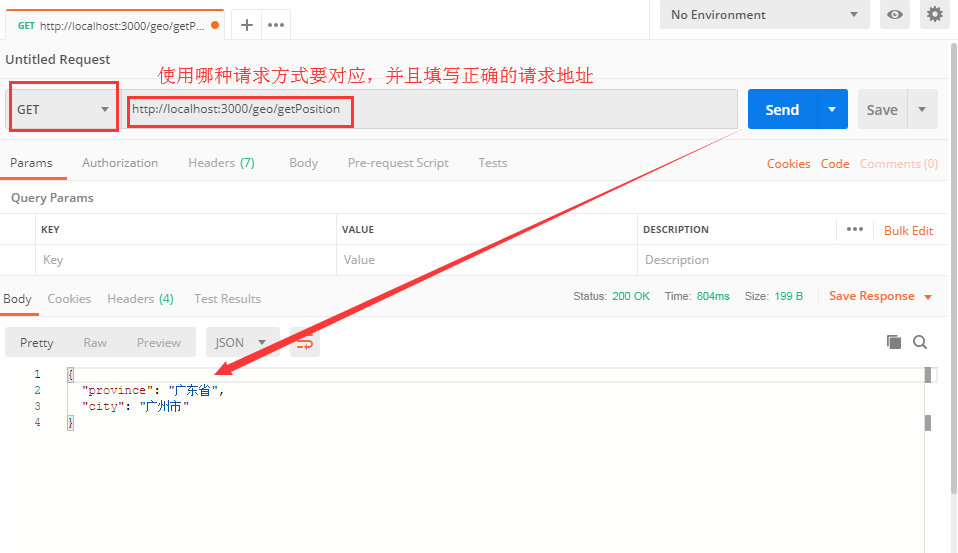Open the response Headers (4) tab
This screenshot has height=553, width=958.
(141, 299)
